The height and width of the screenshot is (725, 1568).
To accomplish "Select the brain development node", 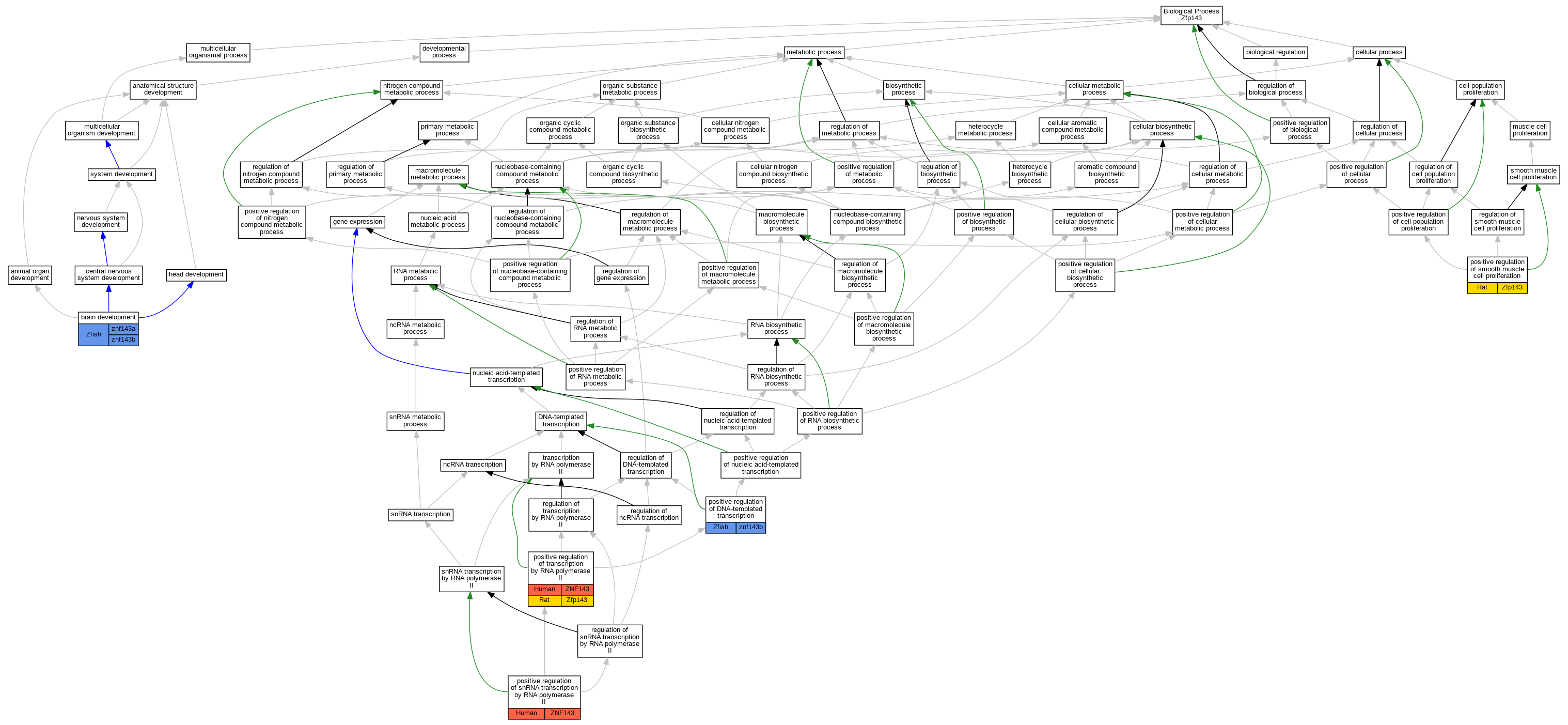I will 108,317.
